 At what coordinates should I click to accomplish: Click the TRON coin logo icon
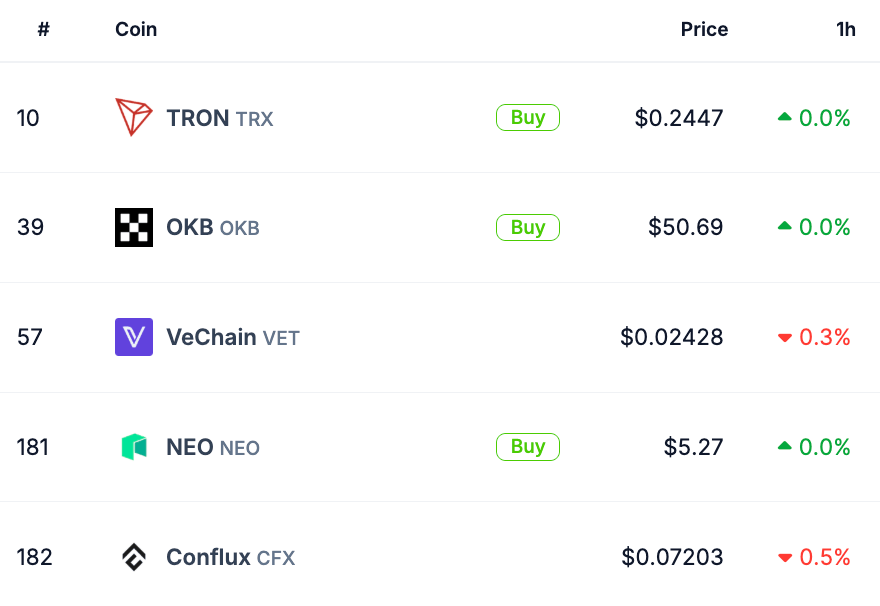coord(134,118)
